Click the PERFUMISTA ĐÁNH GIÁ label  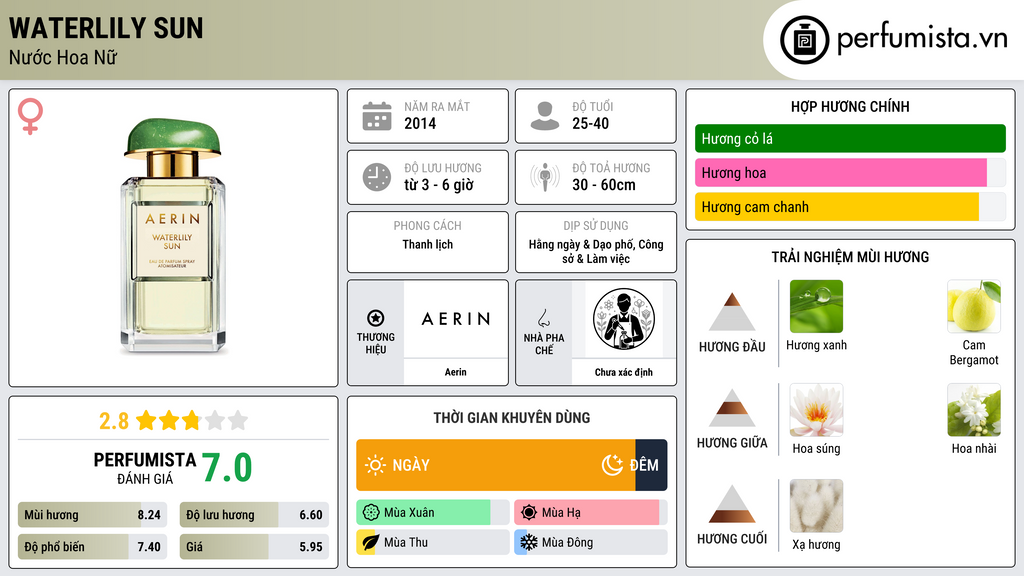tap(145, 468)
